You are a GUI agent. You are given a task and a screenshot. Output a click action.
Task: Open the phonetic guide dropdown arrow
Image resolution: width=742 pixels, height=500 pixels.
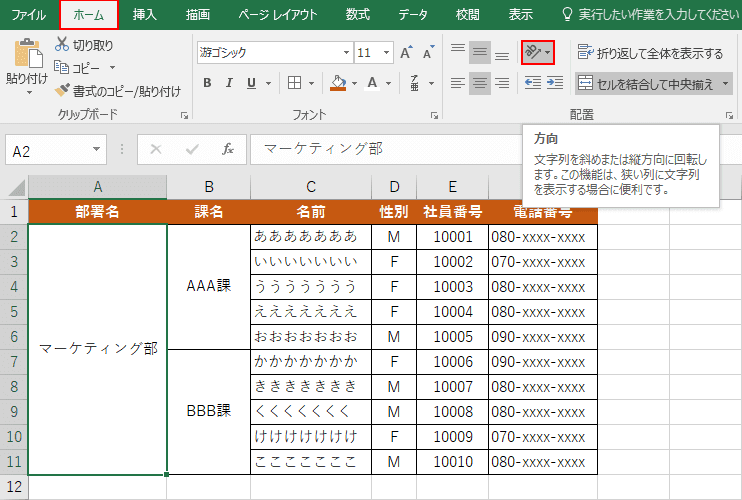coord(432,84)
